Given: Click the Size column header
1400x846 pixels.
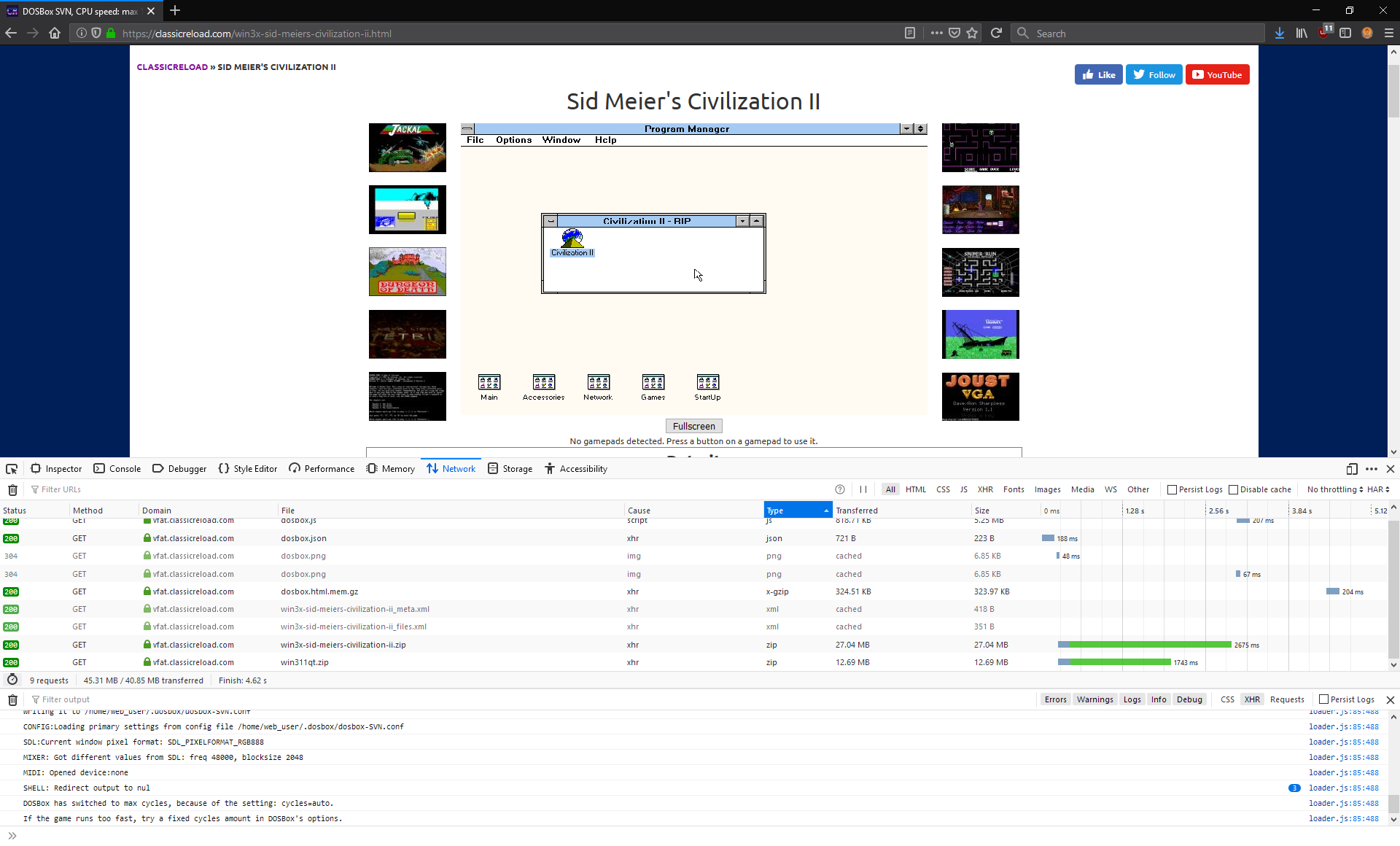Looking at the screenshot, I should click(x=1005, y=511).
